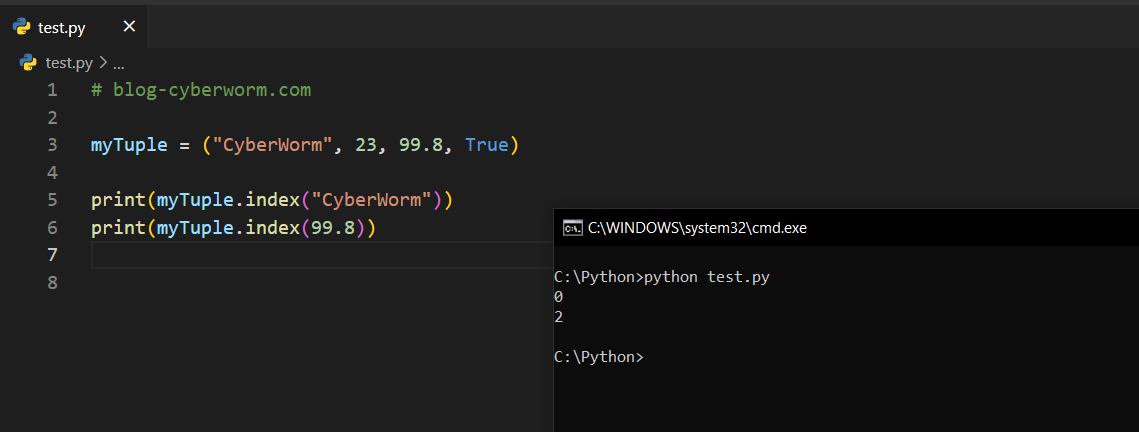The height and width of the screenshot is (432, 1139).
Task: Focus the cmd.exe window title bar text
Action: click(696, 227)
